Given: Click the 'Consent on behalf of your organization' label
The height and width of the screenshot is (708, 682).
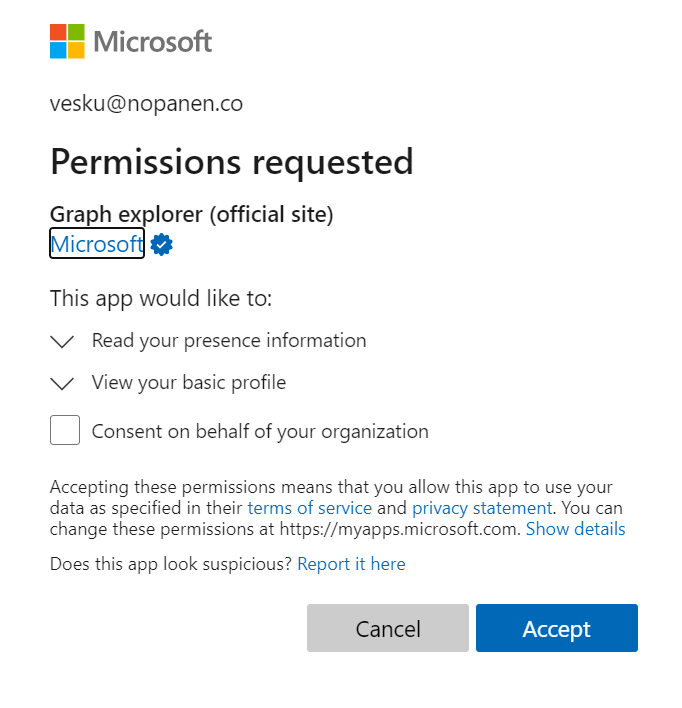Looking at the screenshot, I should coord(260,432).
